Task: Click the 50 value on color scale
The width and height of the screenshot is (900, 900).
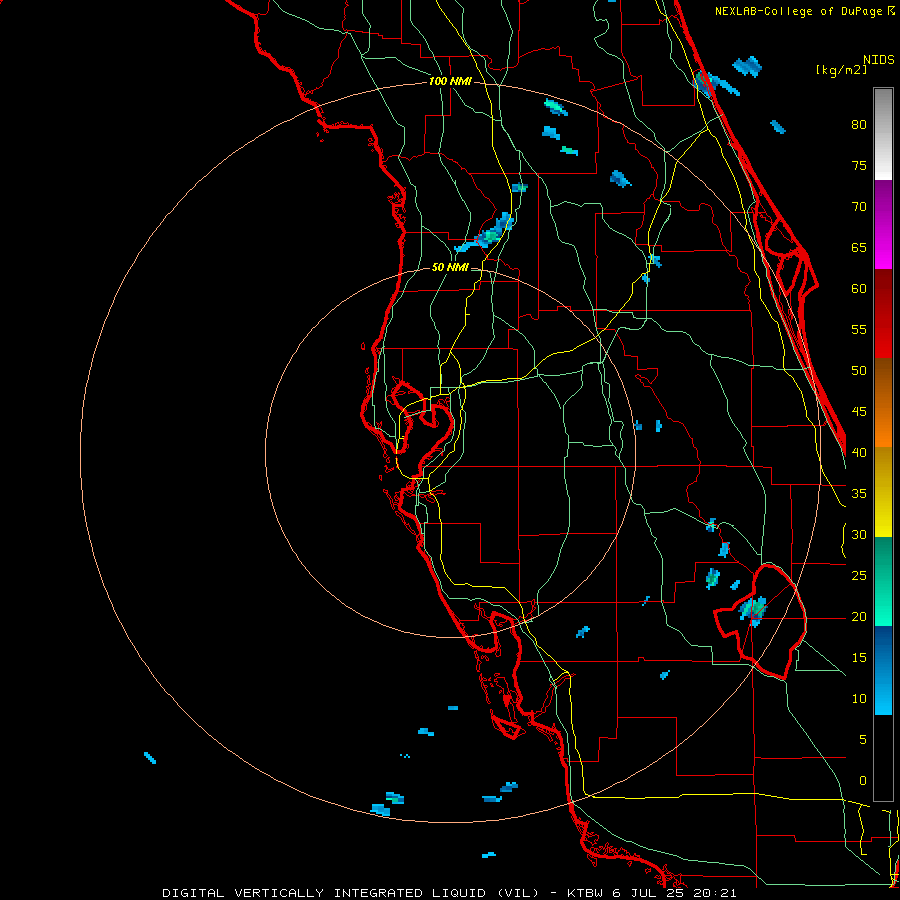Action: (x=859, y=371)
